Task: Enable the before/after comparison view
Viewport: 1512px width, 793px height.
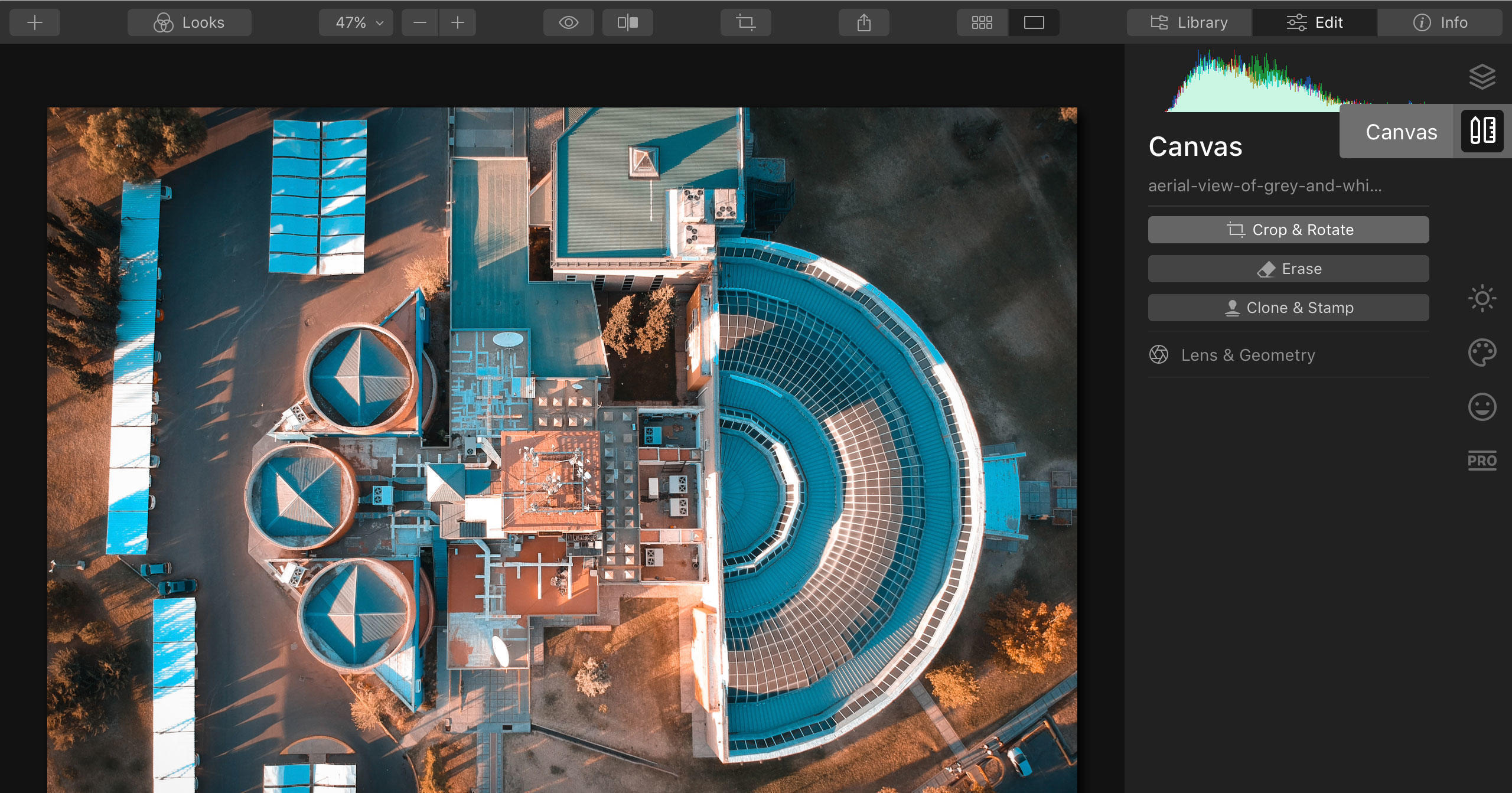Action: [x=627, y=22]
